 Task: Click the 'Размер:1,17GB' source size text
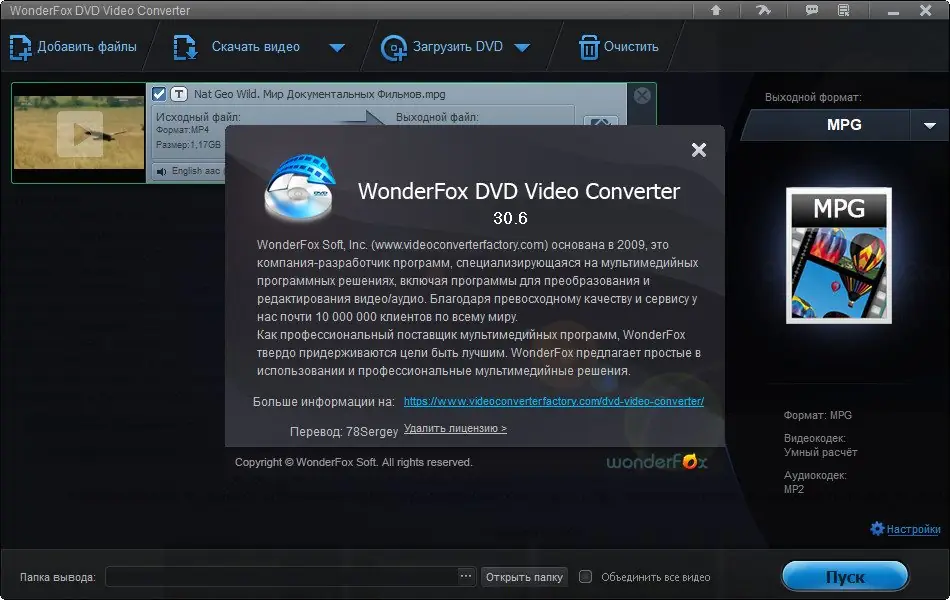[188, 145]
